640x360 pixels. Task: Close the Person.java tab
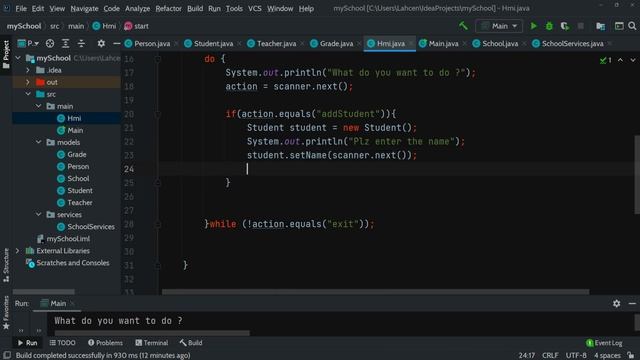pos(176,44)
